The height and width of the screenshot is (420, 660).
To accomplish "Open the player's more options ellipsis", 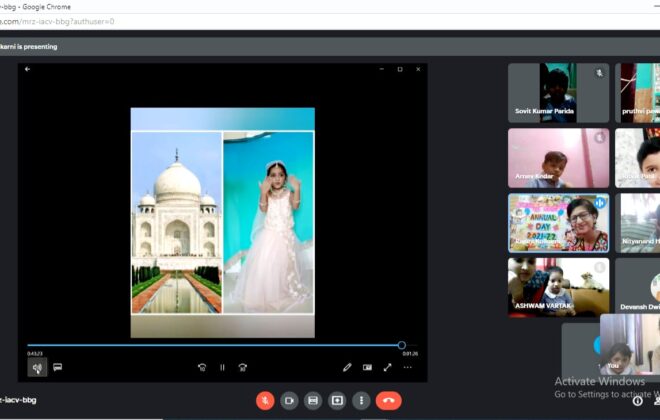I will point(407,367).
